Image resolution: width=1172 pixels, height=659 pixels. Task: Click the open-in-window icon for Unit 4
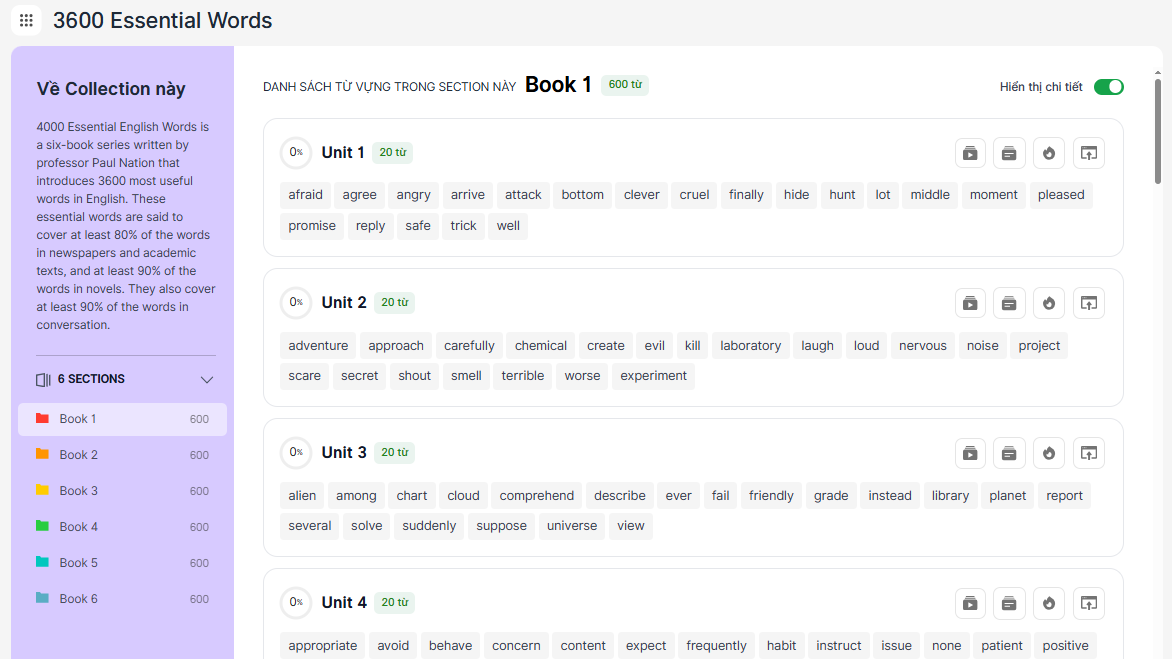click(1089, 603)
